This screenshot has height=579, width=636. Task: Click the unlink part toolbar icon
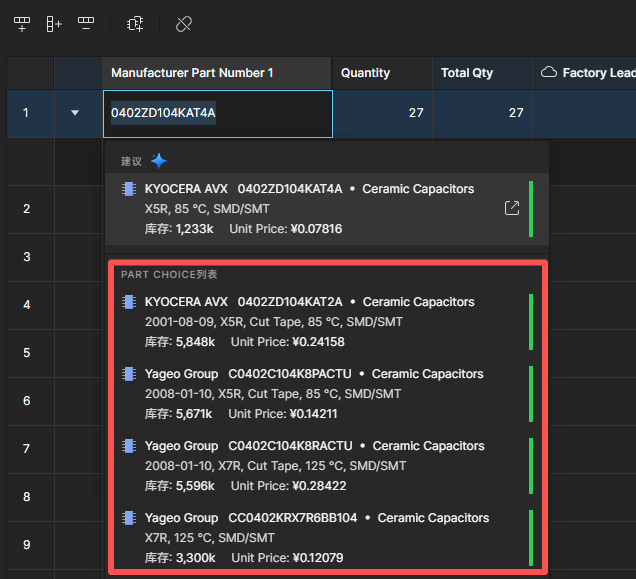(184, 24)
